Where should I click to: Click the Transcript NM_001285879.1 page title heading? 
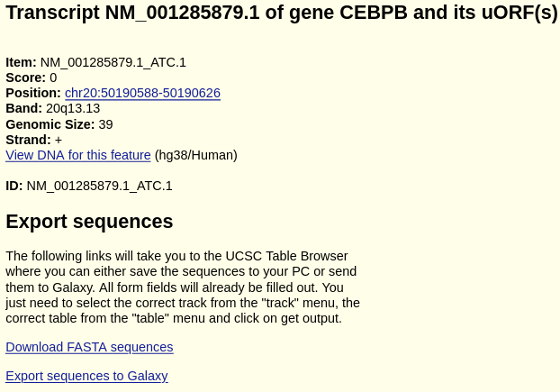point(281,13)
